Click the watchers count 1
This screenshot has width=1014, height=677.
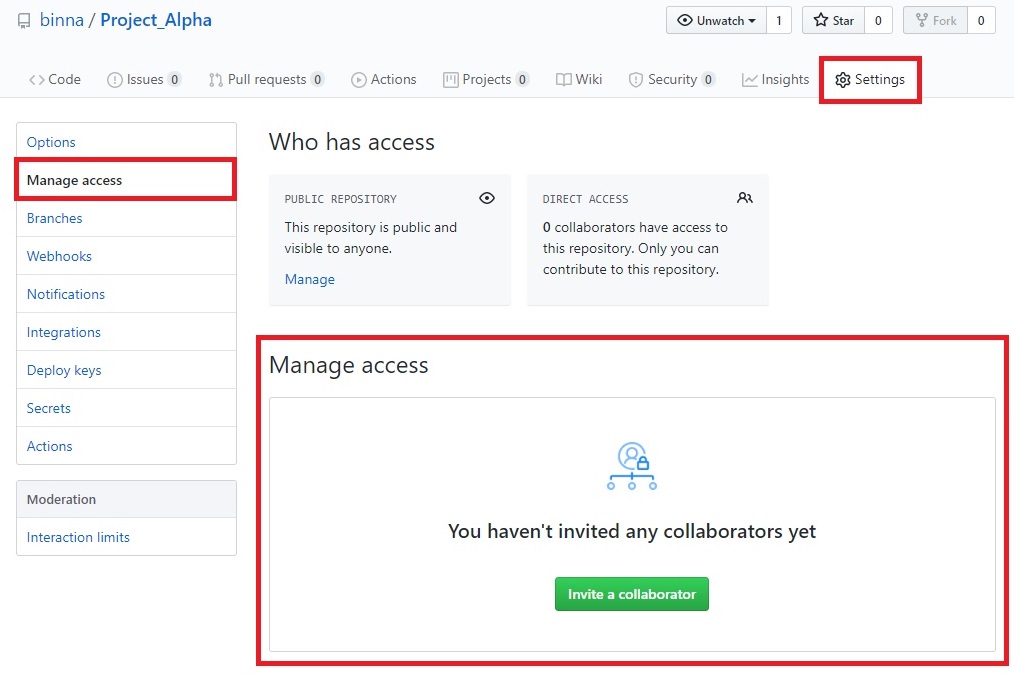click(x=779, y=20)
